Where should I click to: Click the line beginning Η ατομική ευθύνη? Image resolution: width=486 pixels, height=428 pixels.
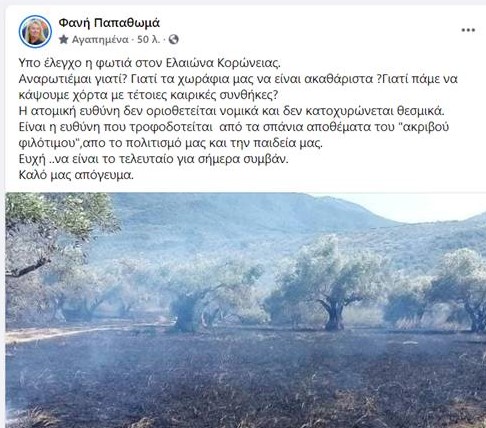[x=232, y=111]
